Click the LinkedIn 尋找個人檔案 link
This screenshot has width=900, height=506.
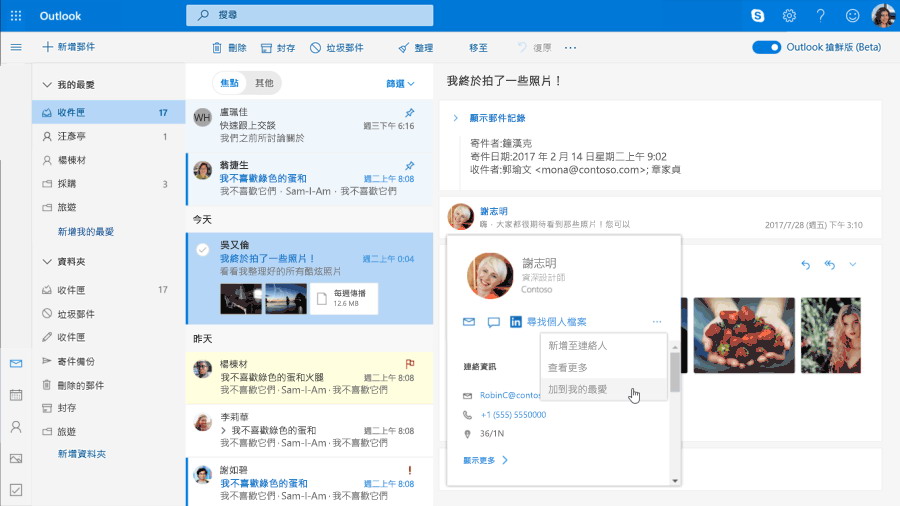pos(548,322)
